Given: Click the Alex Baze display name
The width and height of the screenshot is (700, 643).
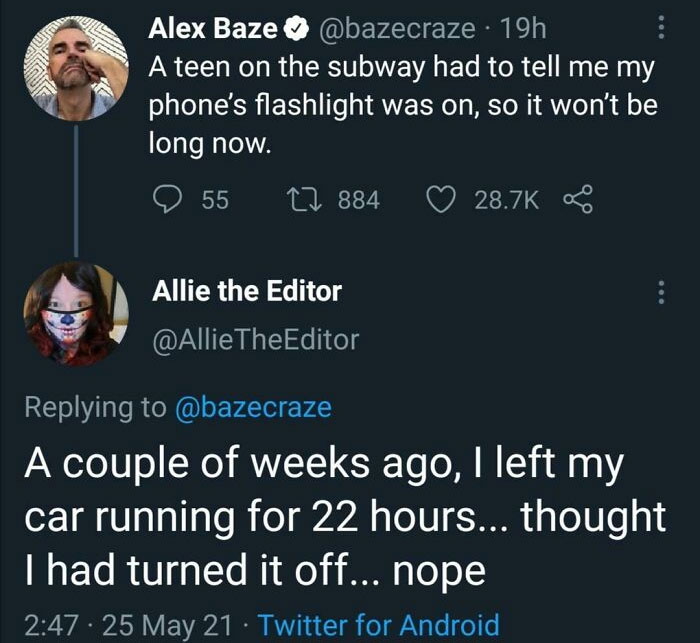Looking at the screenshot, I should click(x=212, y=30).
